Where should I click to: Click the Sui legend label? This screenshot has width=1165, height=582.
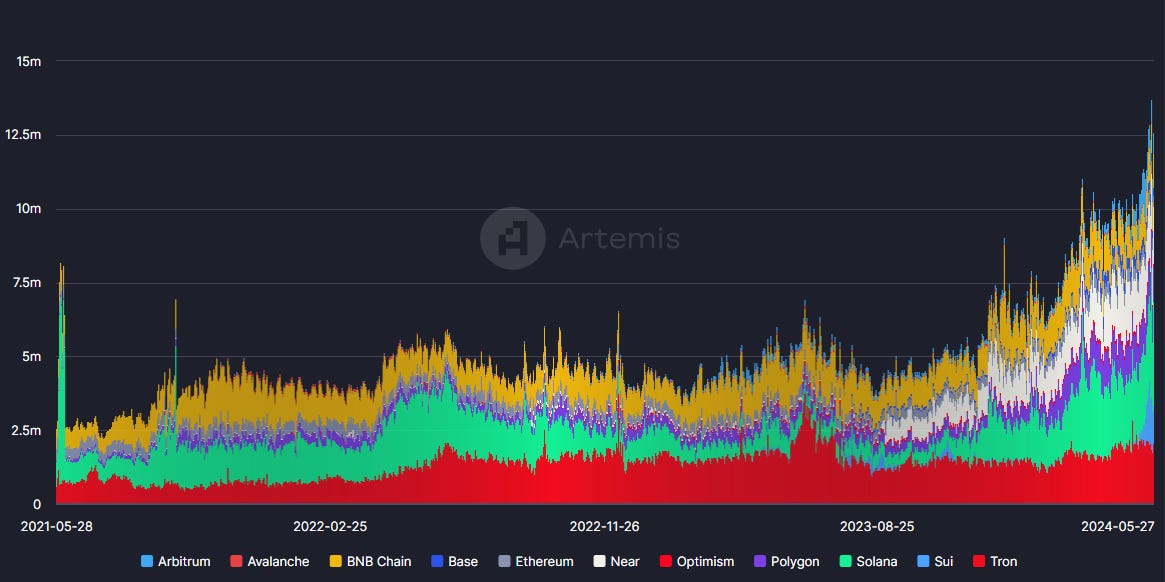[x=944, y=562]
